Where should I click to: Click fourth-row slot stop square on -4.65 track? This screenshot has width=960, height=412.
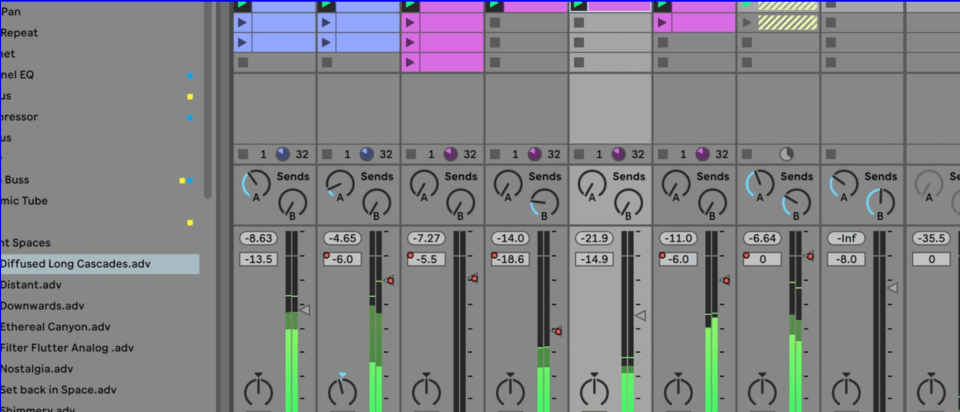[x=327, y=62]
